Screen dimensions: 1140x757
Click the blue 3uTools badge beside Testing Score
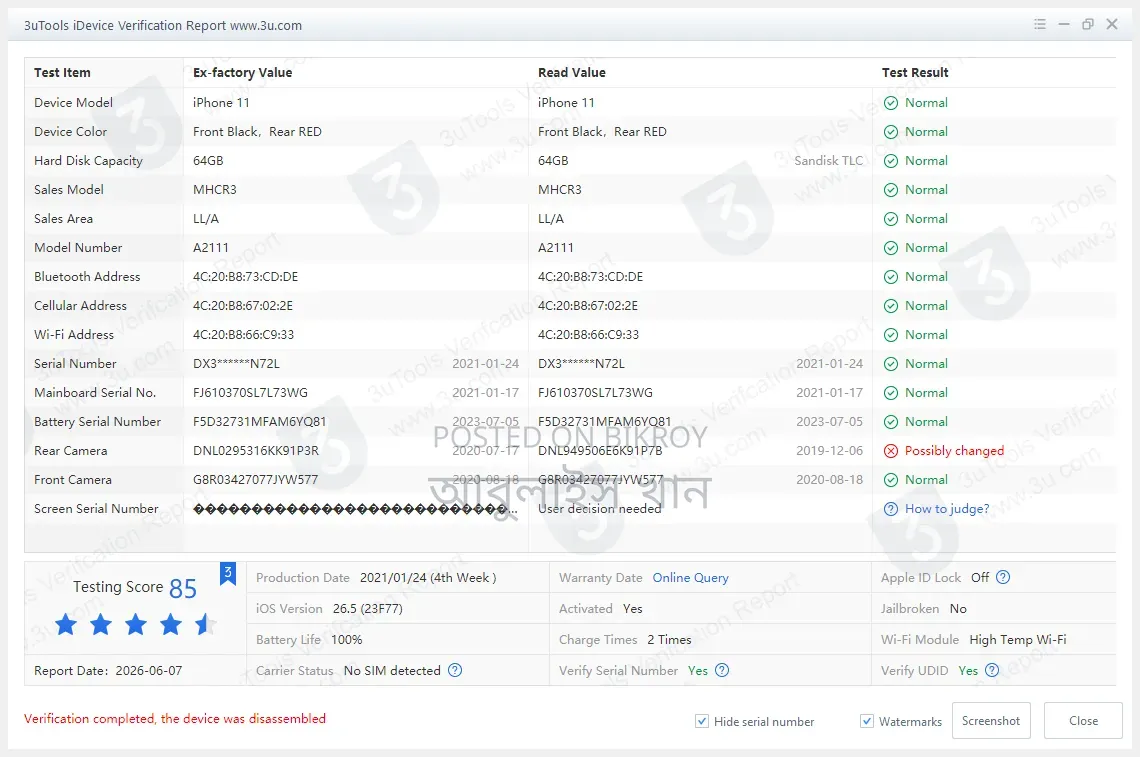[228, 573]
